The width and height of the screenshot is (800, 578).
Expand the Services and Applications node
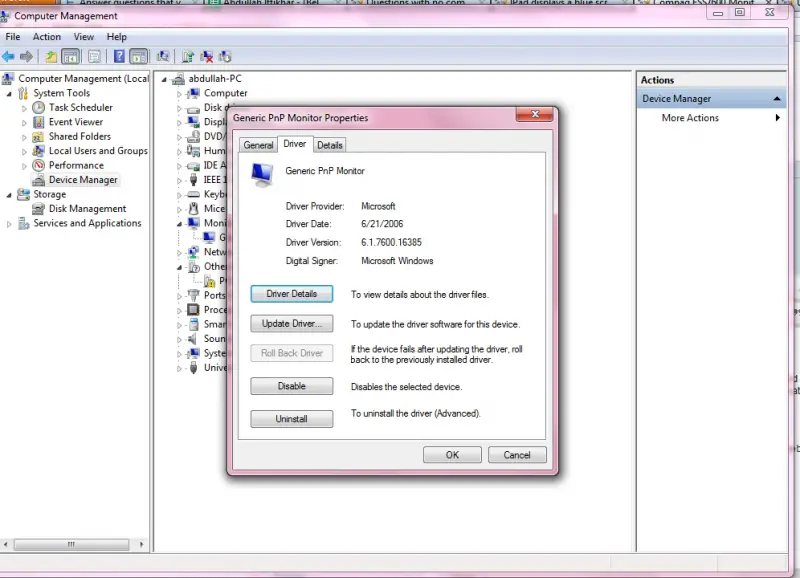click(x=9, y=224)
